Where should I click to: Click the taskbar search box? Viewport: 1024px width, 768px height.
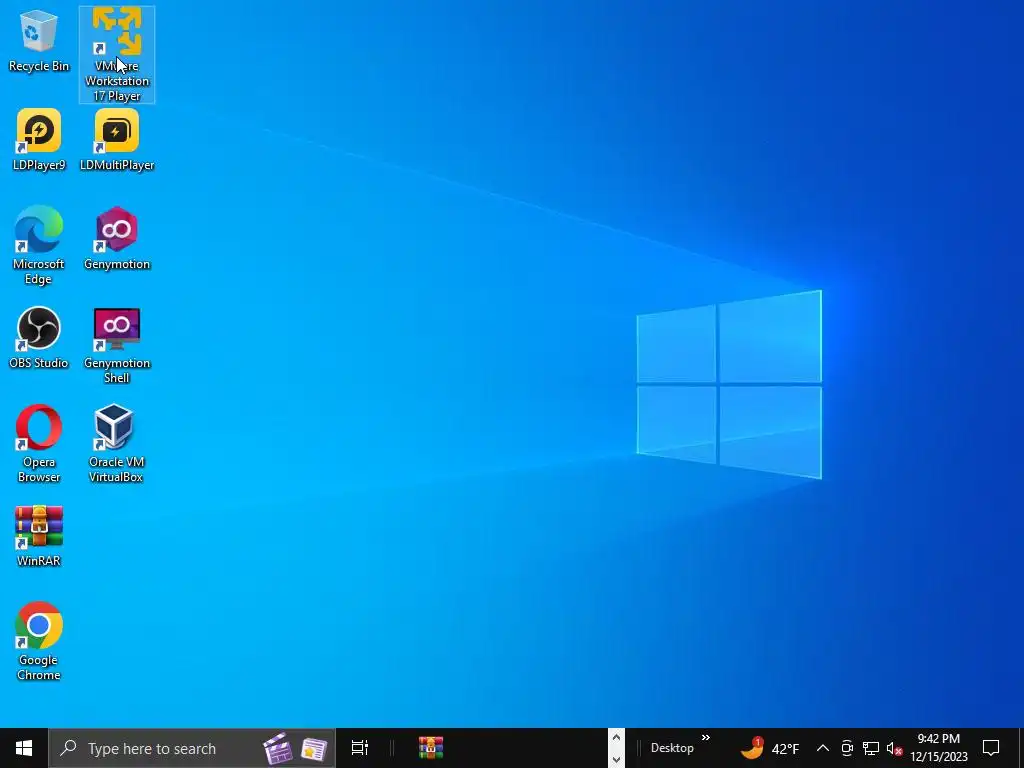(192, 748)
